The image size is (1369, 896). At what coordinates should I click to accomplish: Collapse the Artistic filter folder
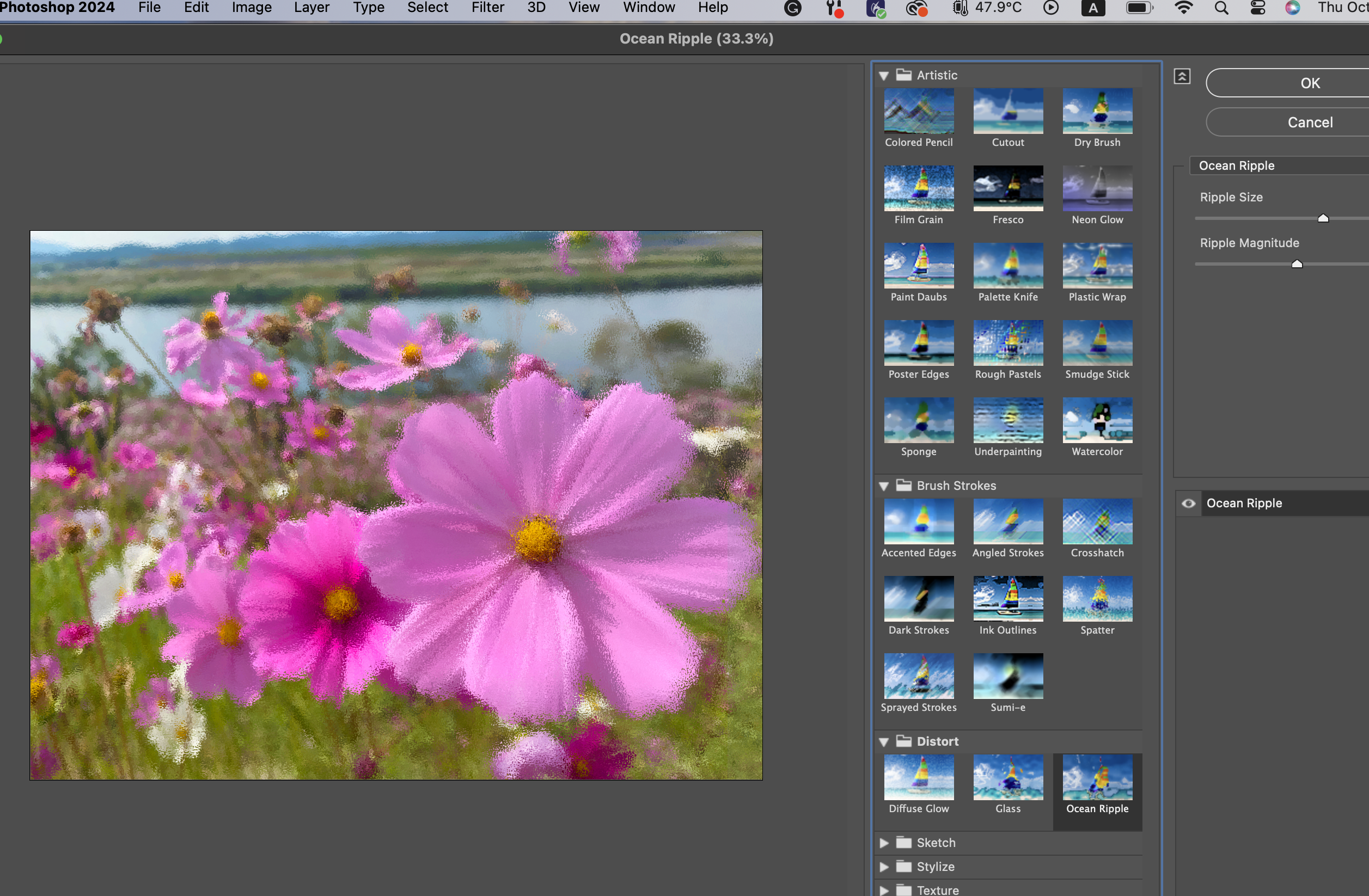tap(884, 76)
